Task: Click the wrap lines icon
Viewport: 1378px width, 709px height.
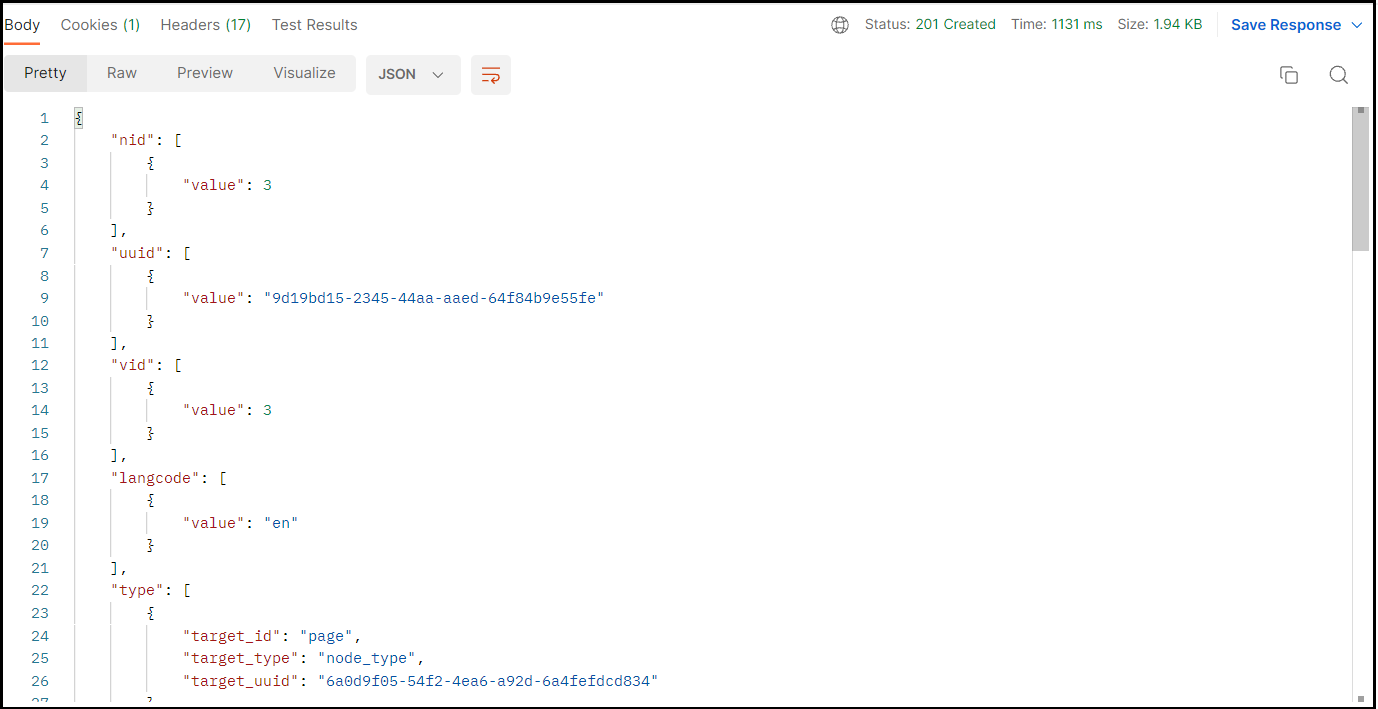Action: point(490,75)
